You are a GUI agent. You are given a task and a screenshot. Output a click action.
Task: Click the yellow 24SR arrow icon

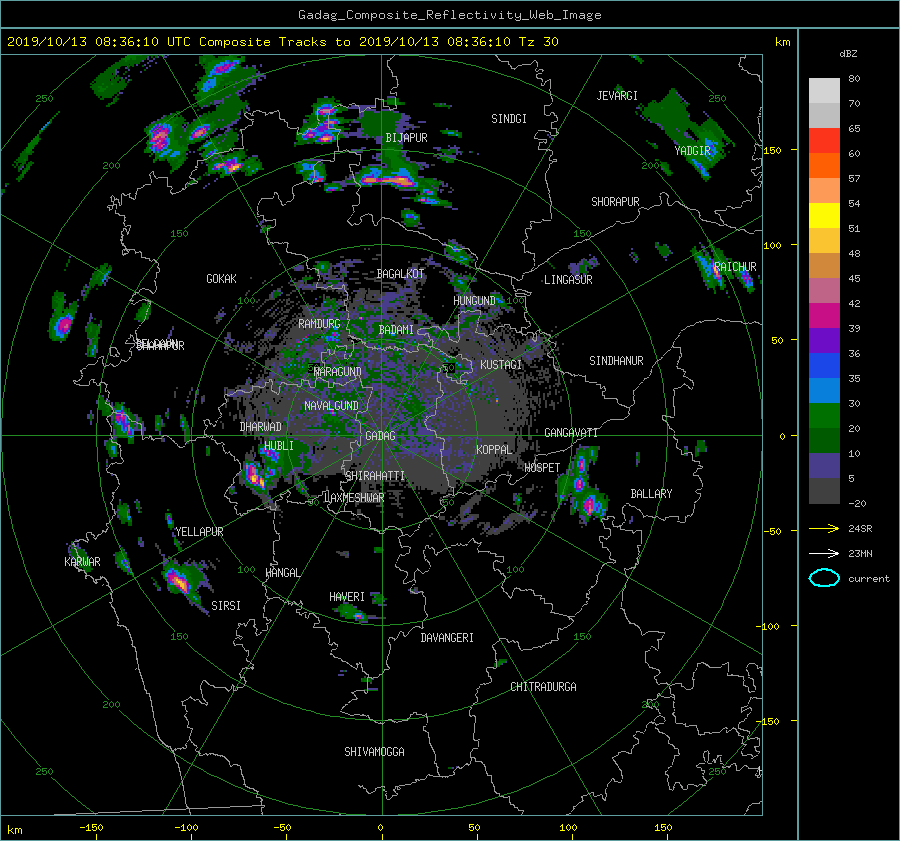click(x=824, y=528)
